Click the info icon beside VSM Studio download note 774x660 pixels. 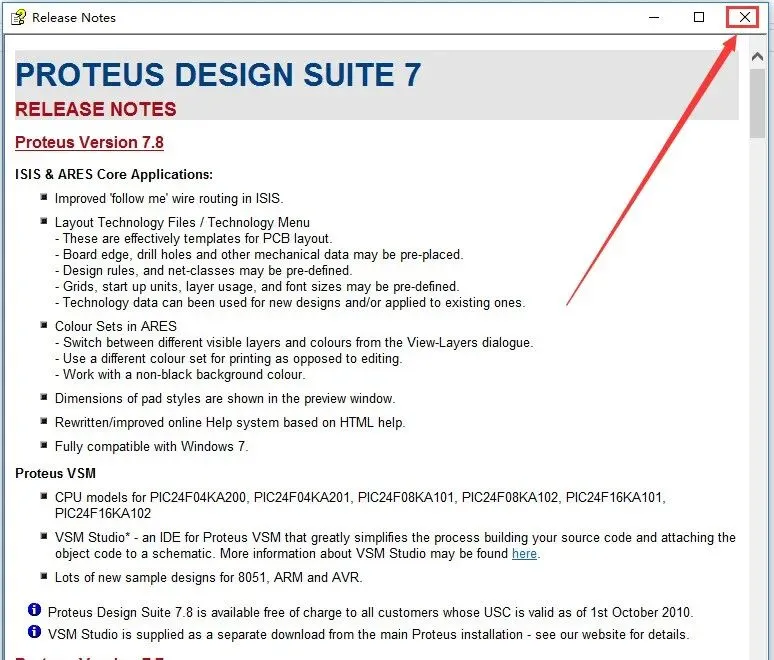pos(34,631)
